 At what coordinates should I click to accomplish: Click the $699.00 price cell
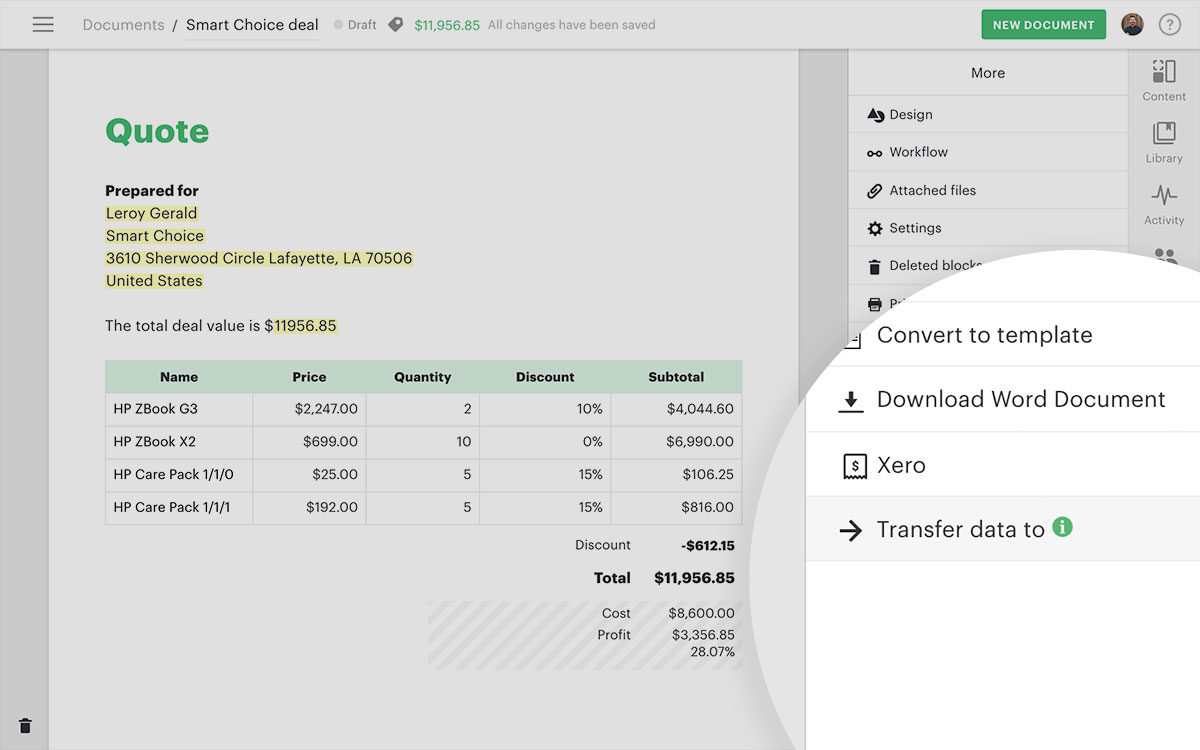click(x=309, y=441)
